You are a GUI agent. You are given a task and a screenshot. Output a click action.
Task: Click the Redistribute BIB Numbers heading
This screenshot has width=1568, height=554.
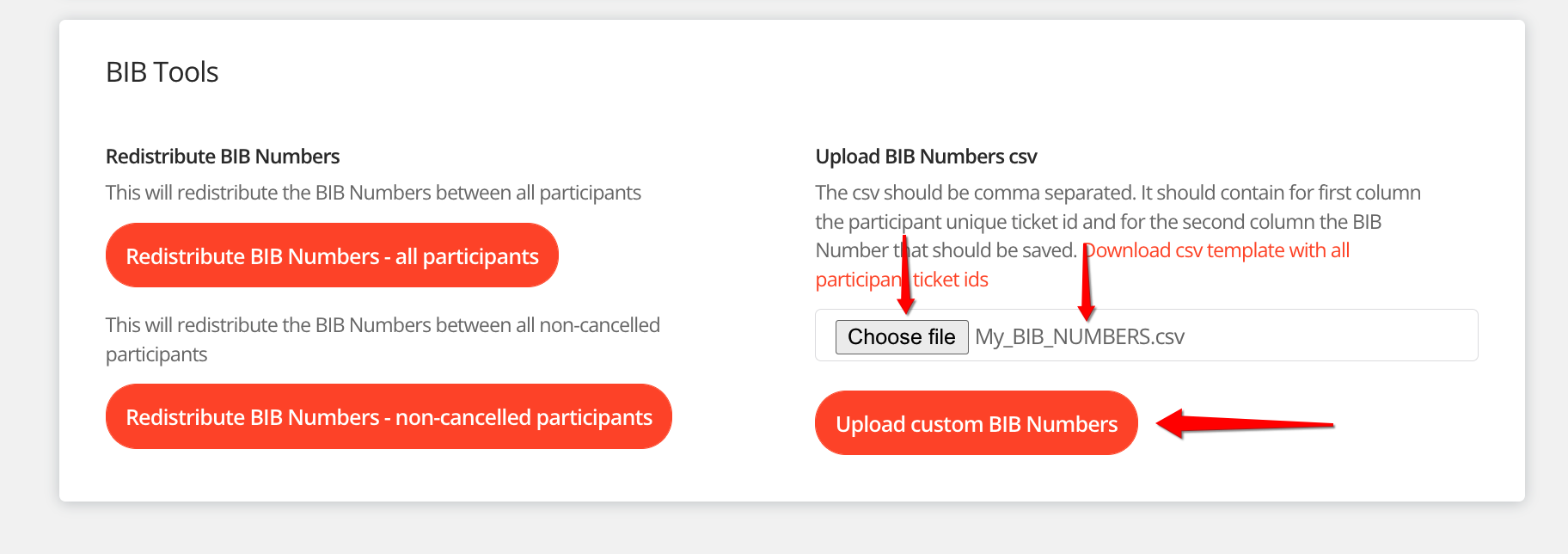click(x=223, y=157)
